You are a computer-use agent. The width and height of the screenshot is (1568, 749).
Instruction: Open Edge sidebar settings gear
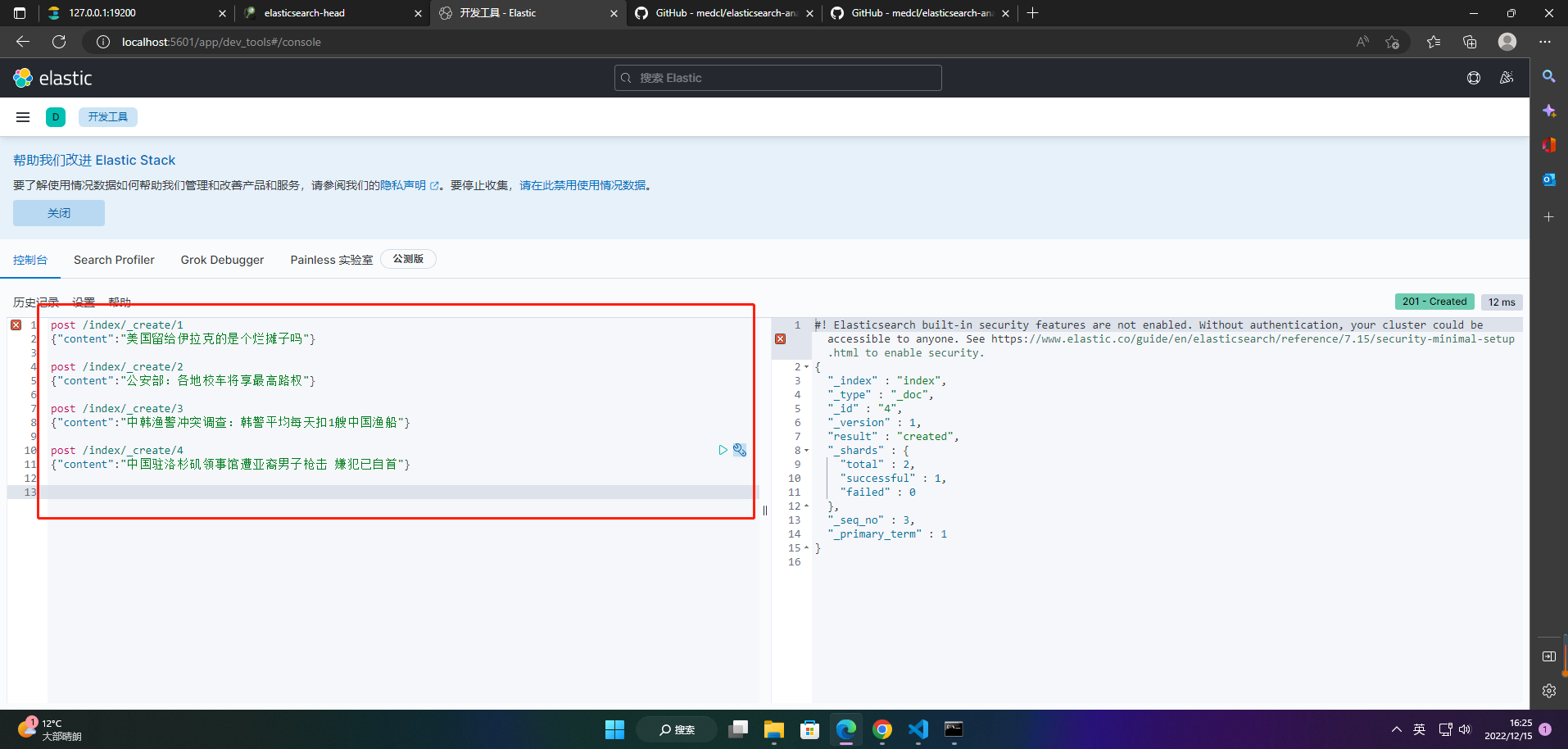[x=1548, y=691]
